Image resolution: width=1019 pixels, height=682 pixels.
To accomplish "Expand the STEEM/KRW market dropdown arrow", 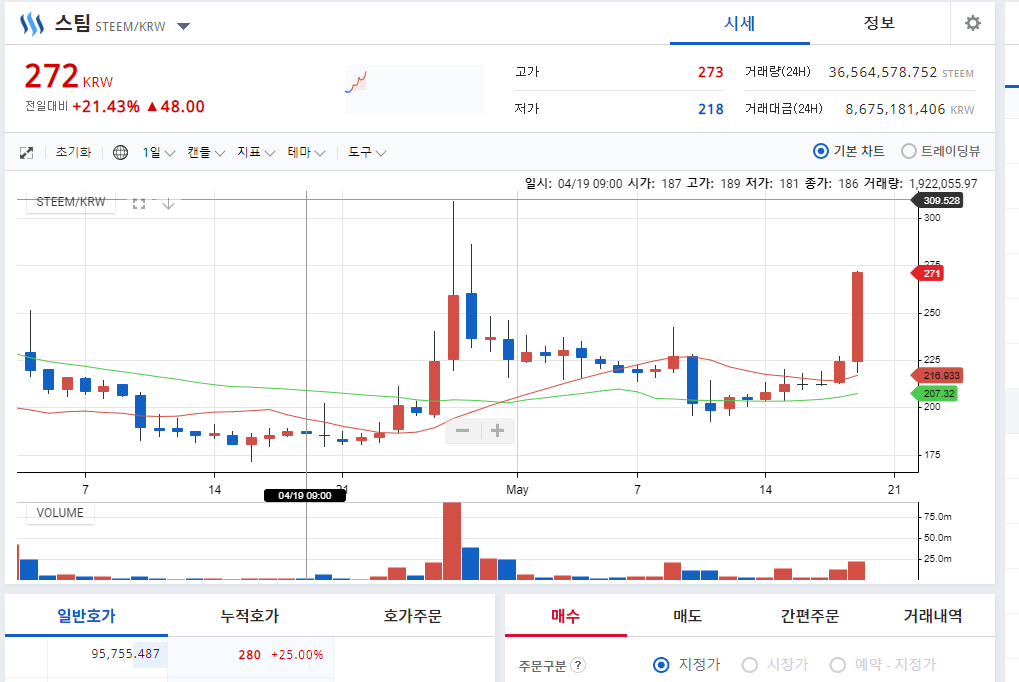I will tap(183, 27).
